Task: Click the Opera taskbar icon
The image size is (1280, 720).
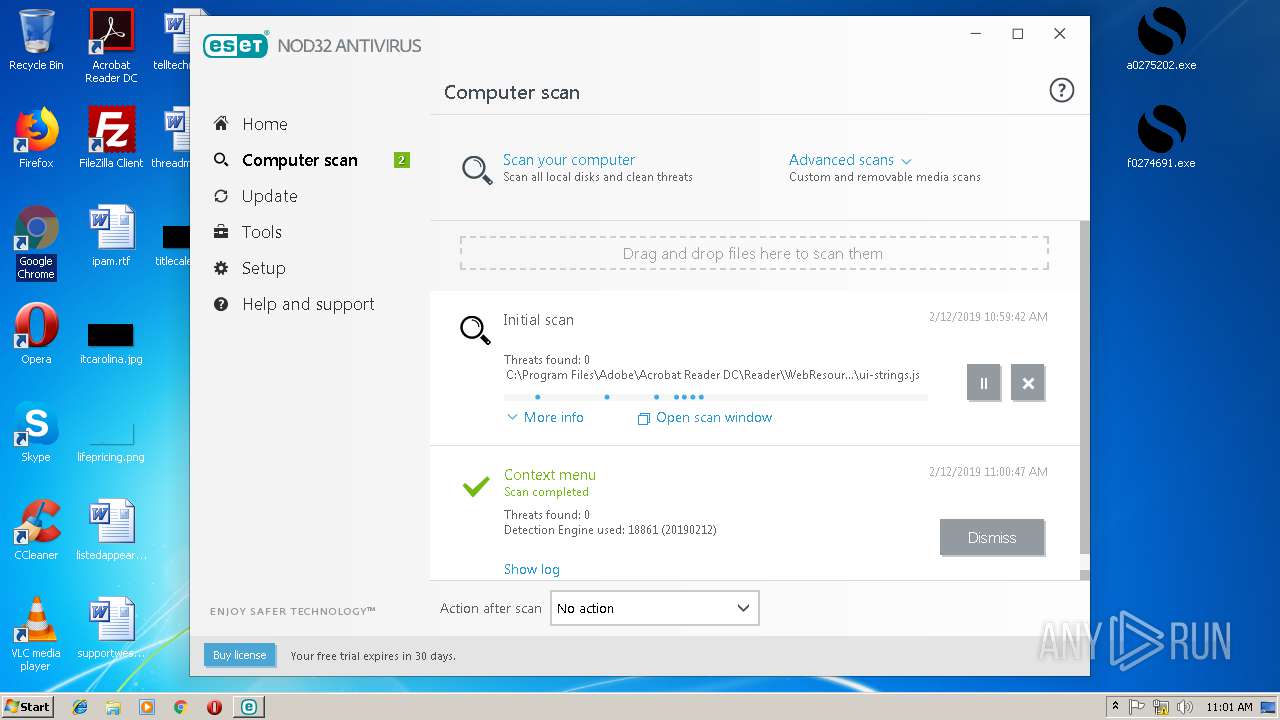Action: tap(214, 707)
